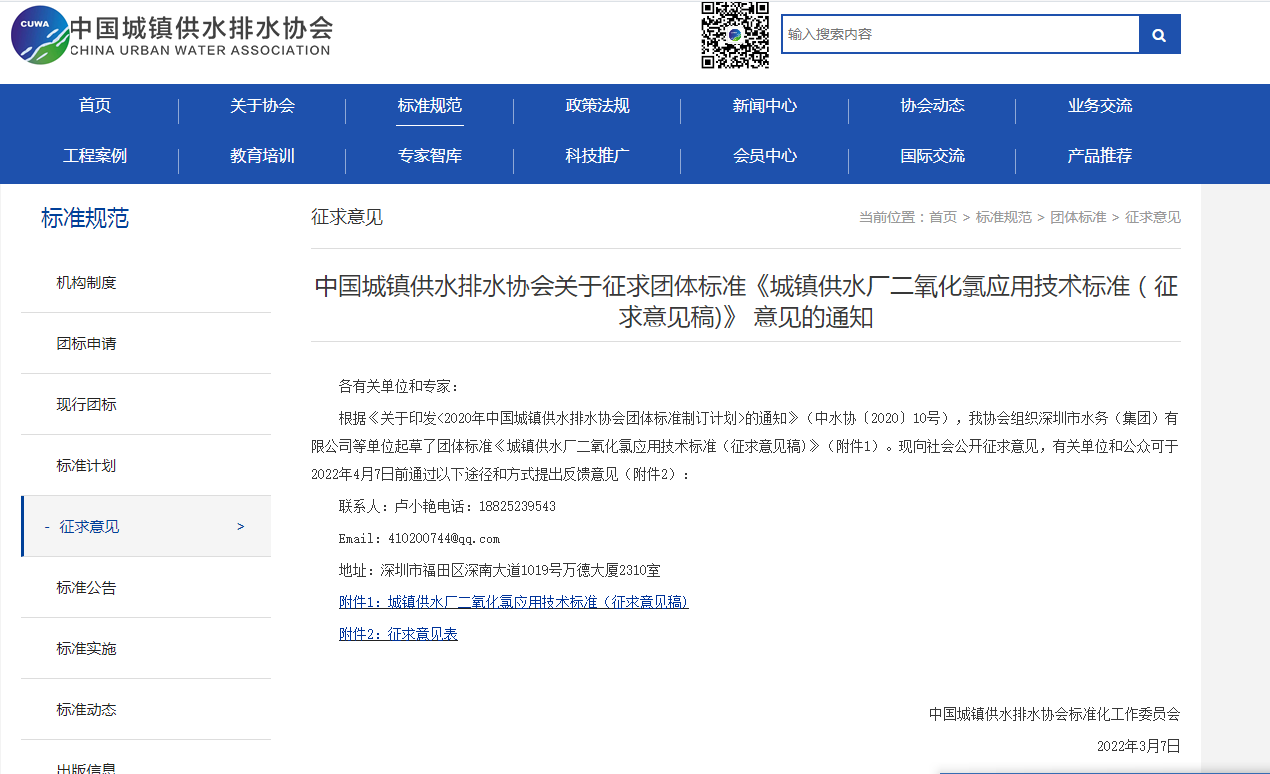Image resolution: width=1270 pixels, height=774 pixels.
Task: Open 现行团标 in the left sidebar
Action: [x=87, y=405]
